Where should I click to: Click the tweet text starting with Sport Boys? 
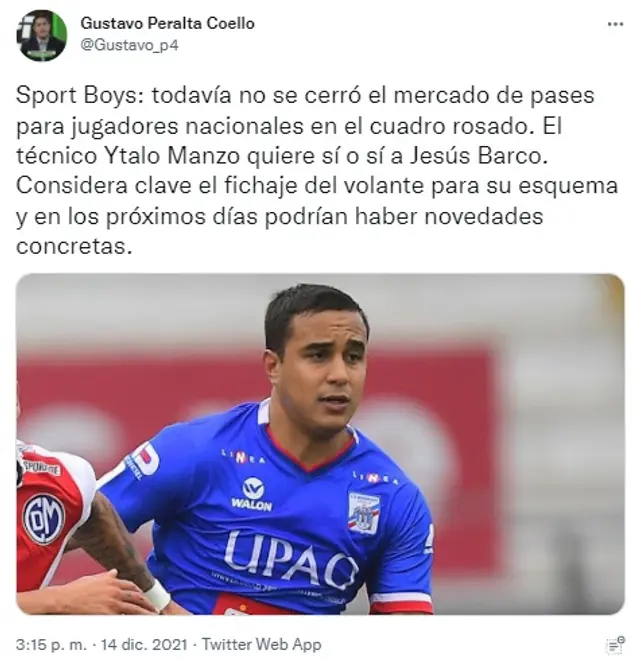[317, 171]
